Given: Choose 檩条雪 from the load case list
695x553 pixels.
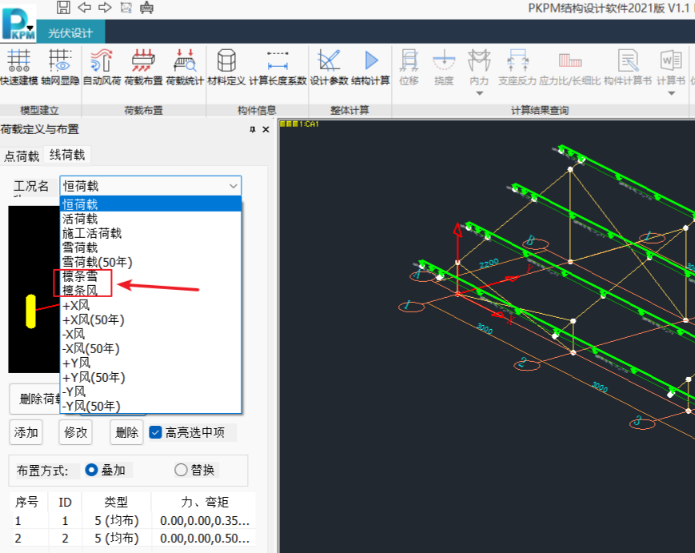Looking at the screenshot, I should [81, 275].
